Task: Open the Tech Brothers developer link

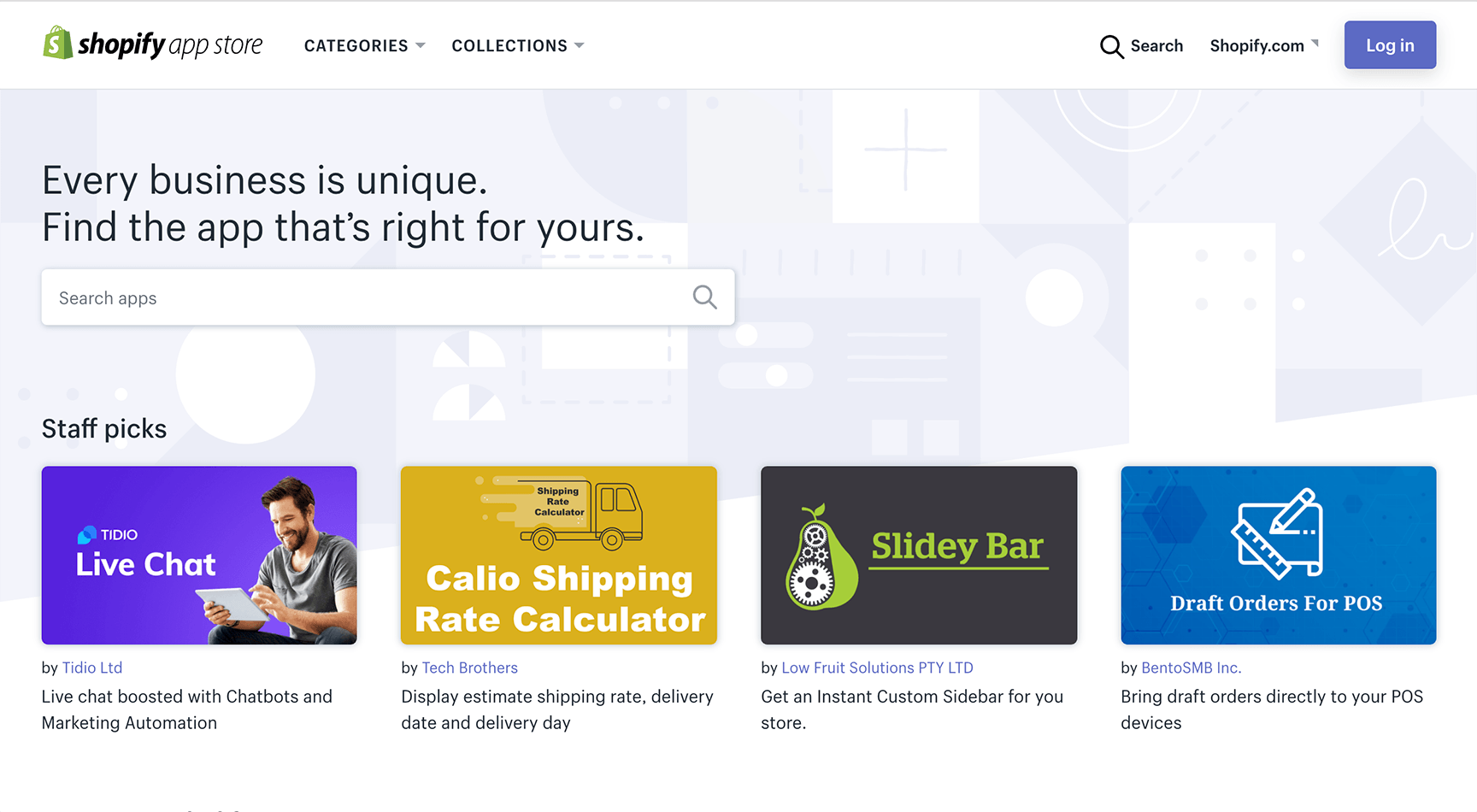Action: pos(470,668)
